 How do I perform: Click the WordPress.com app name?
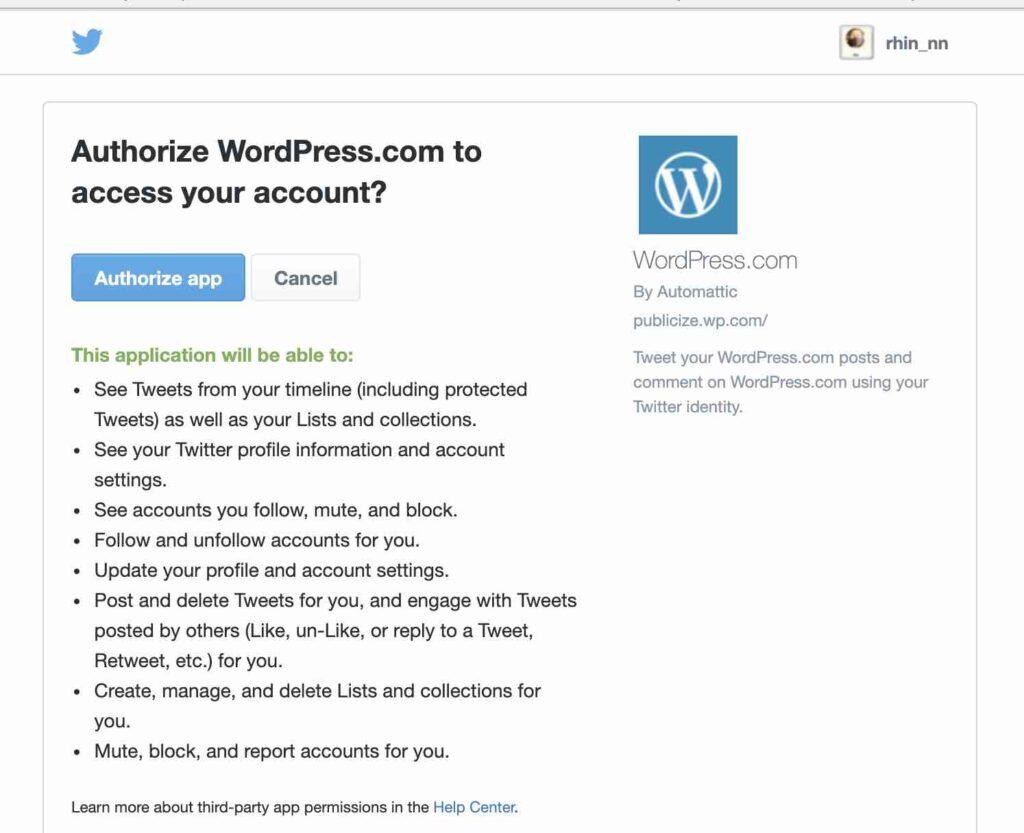pyautogui.click(x=715, y=260)
